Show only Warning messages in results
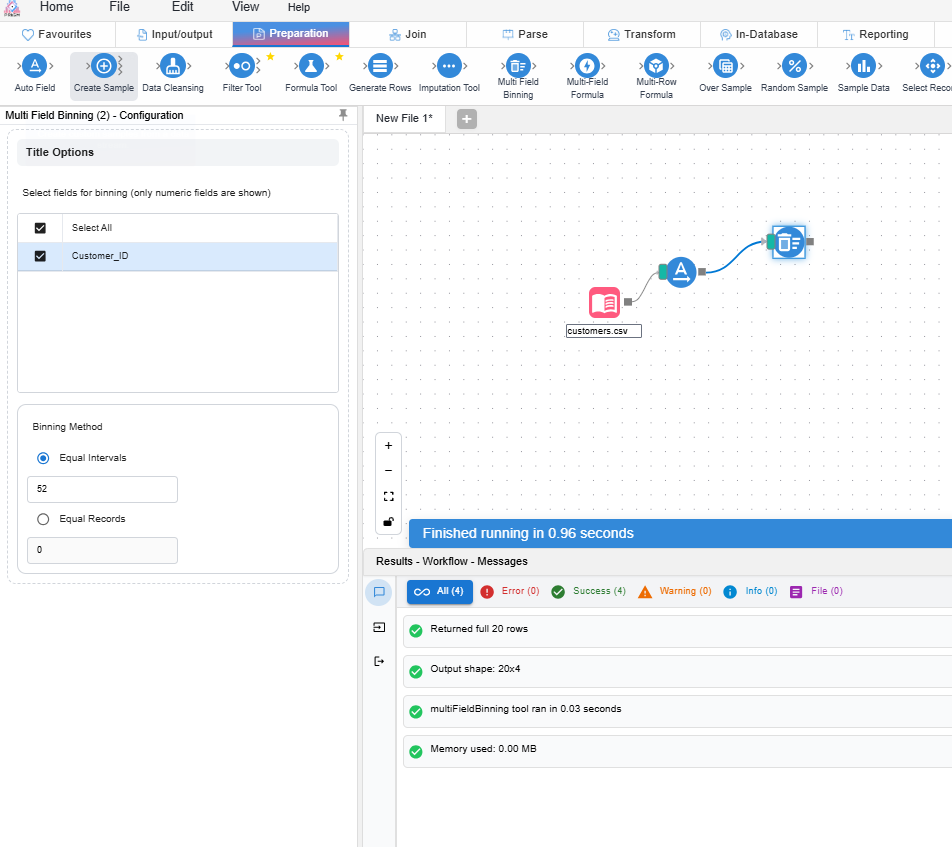Image resolution: width=952 pixels, height=847 pixels. point(675,591)
